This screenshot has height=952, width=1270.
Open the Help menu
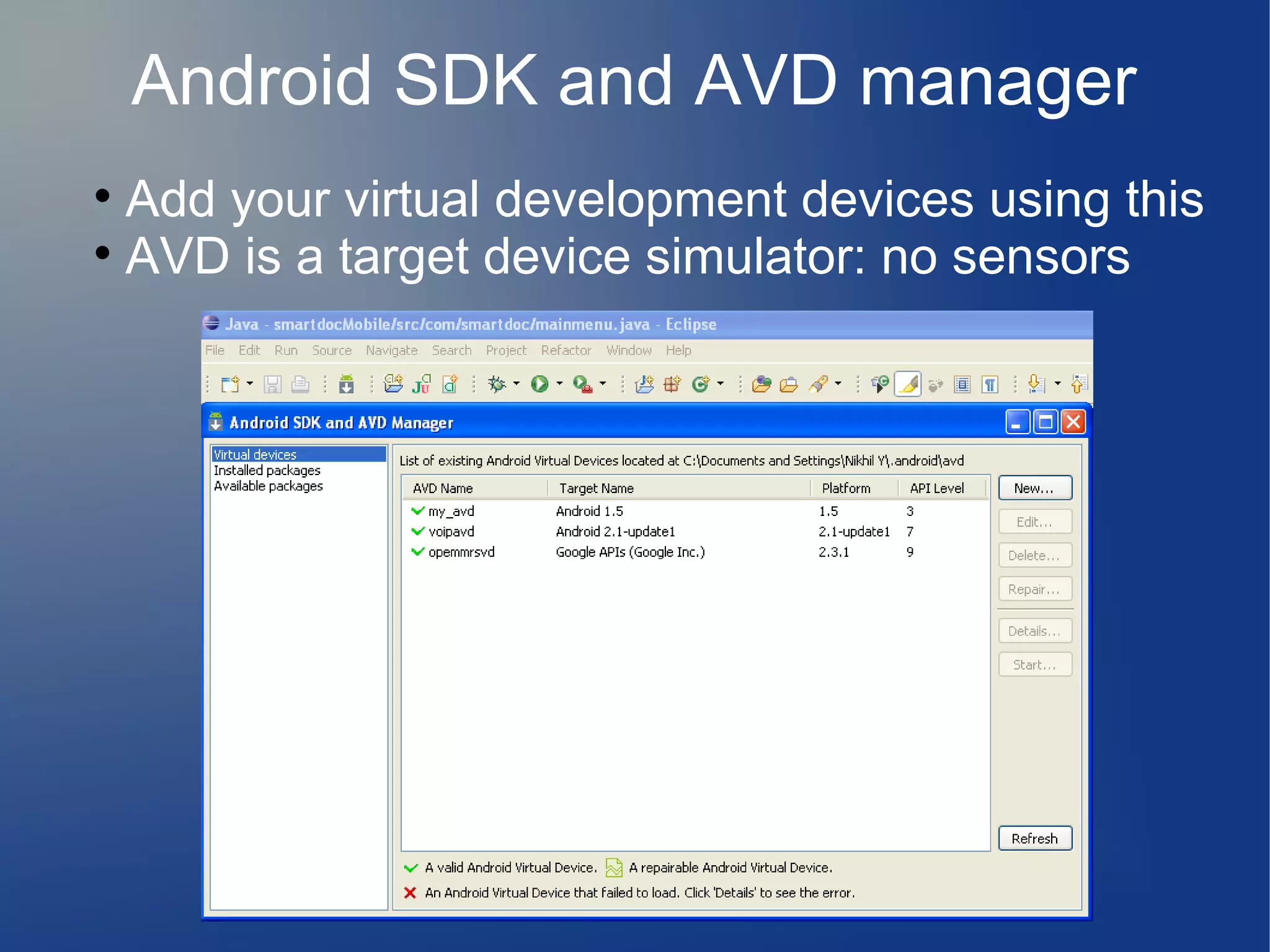(x=678, y=351)
